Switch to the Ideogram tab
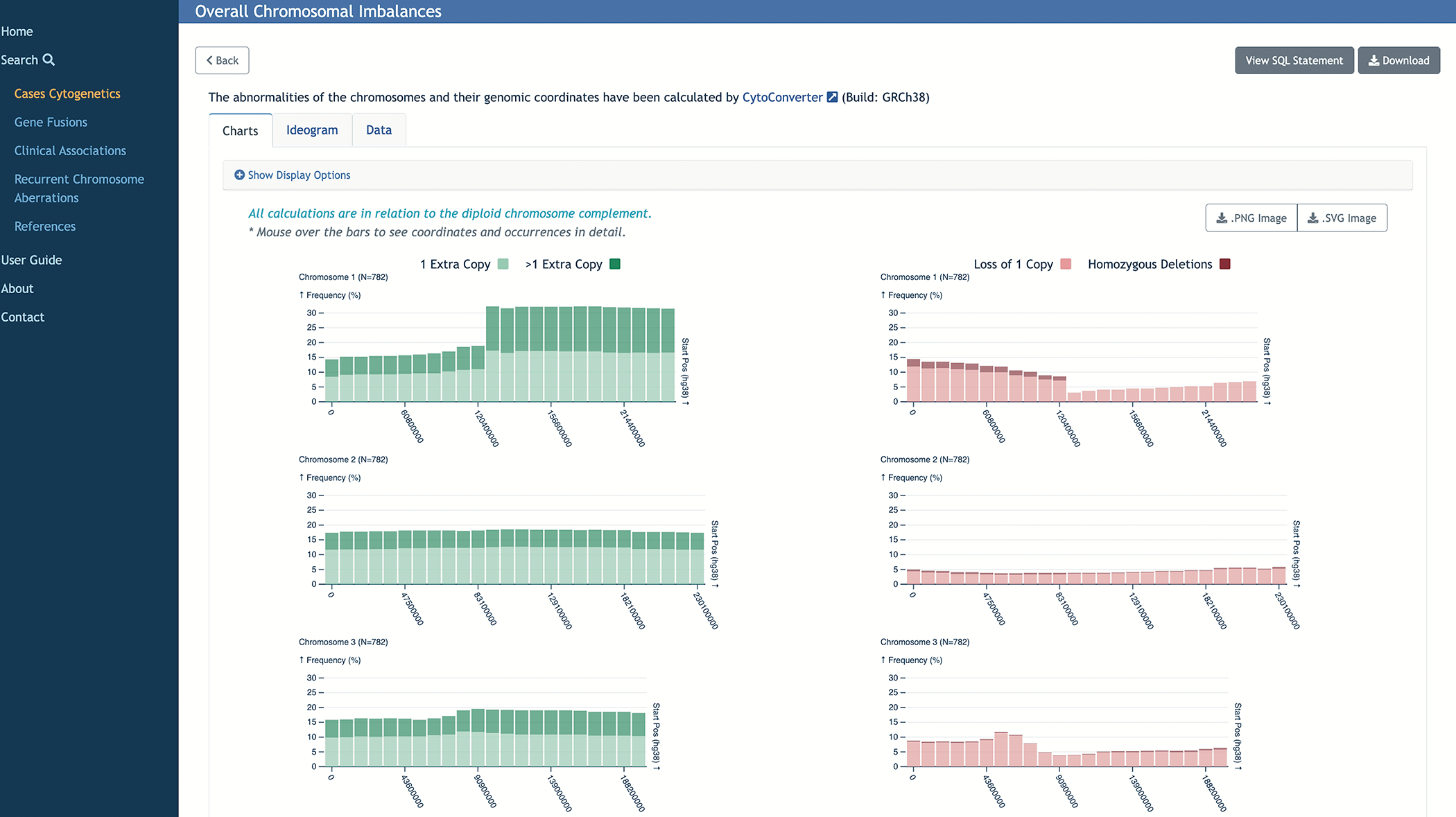 click(312, 130)
